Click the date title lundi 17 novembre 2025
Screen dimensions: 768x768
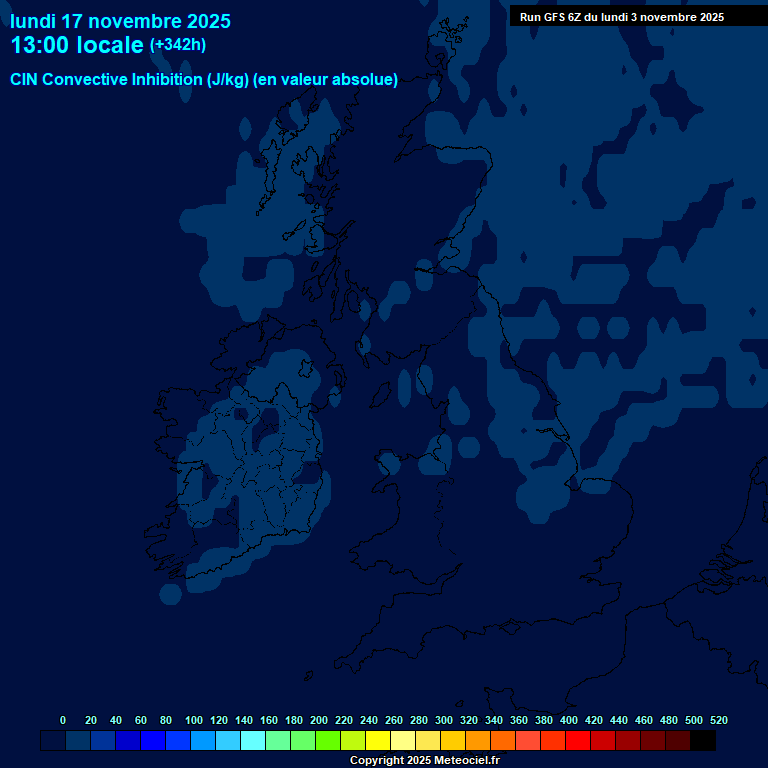click(120, 21)
